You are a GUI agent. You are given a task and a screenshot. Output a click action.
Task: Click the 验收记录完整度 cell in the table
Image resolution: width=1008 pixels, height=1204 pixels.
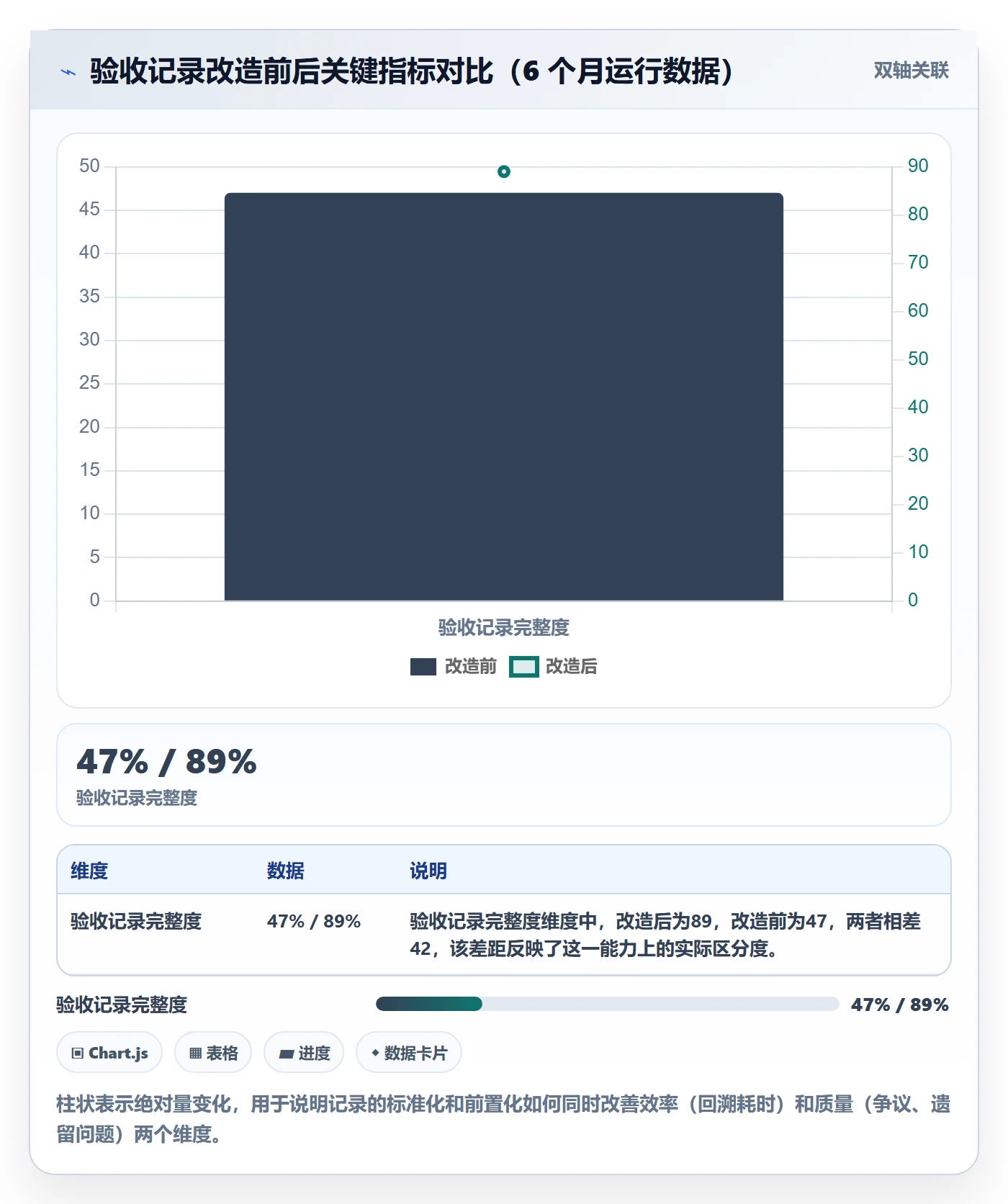click(136, 922)
